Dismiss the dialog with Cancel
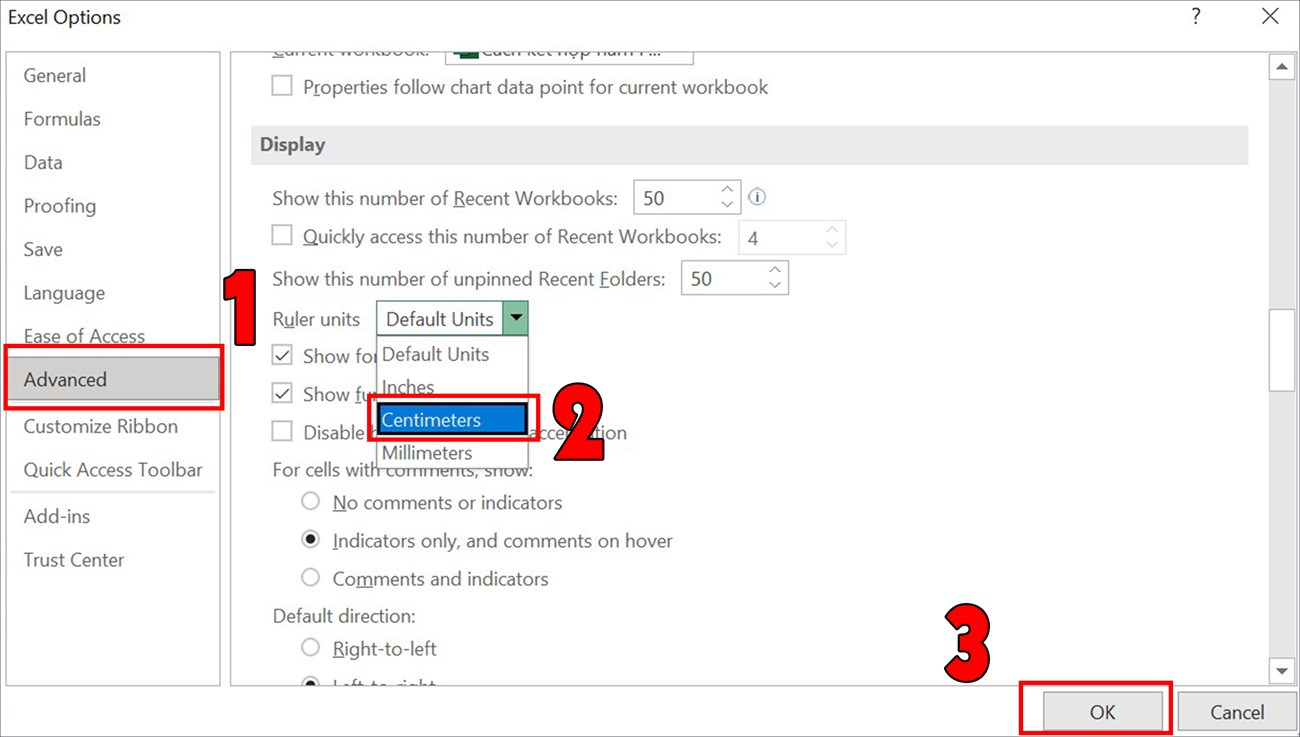Image resolution: width=1300 pixels, height=737 pixels. [1237, 712]
